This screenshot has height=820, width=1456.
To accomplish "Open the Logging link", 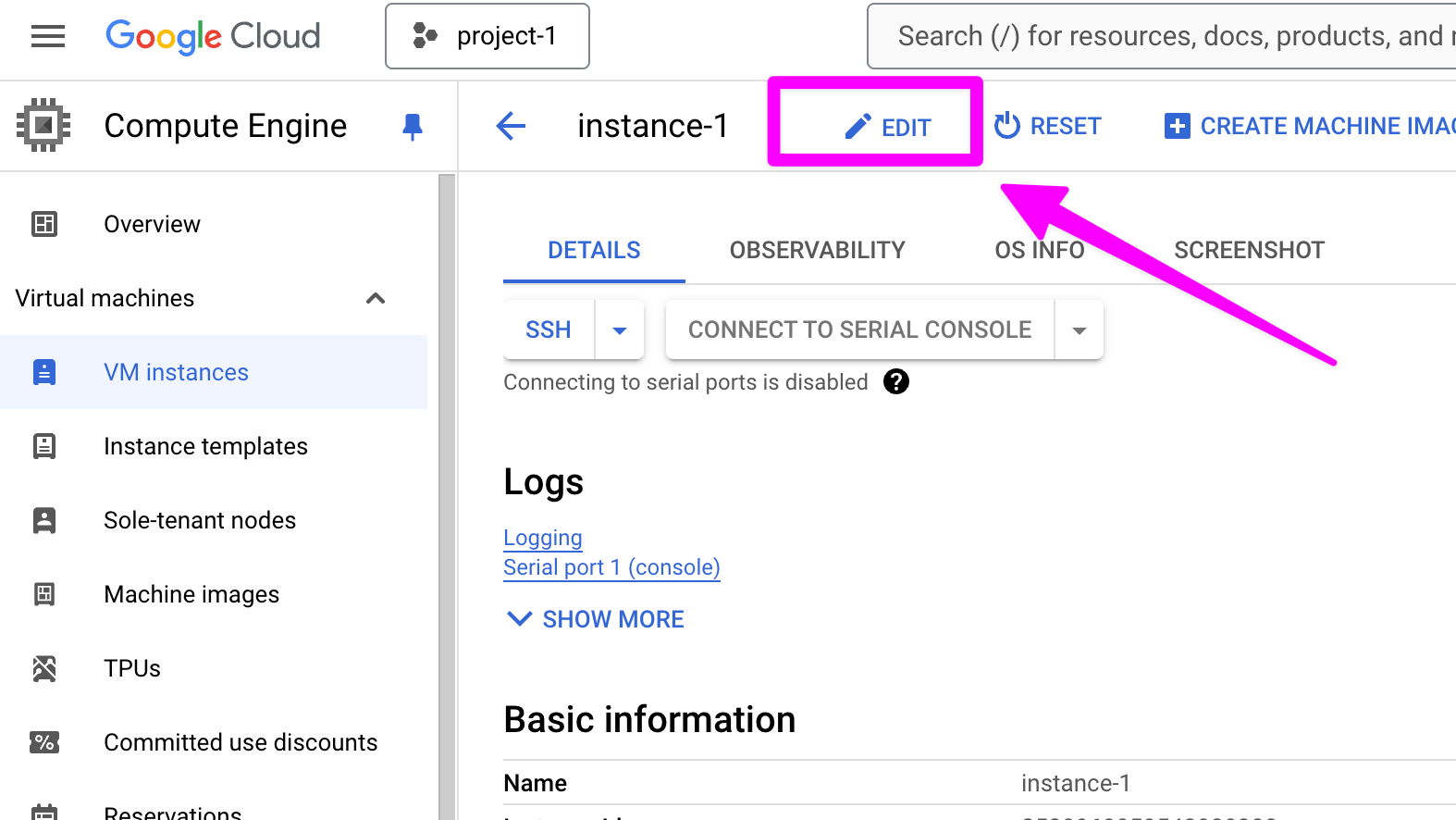I will point(543,538).
